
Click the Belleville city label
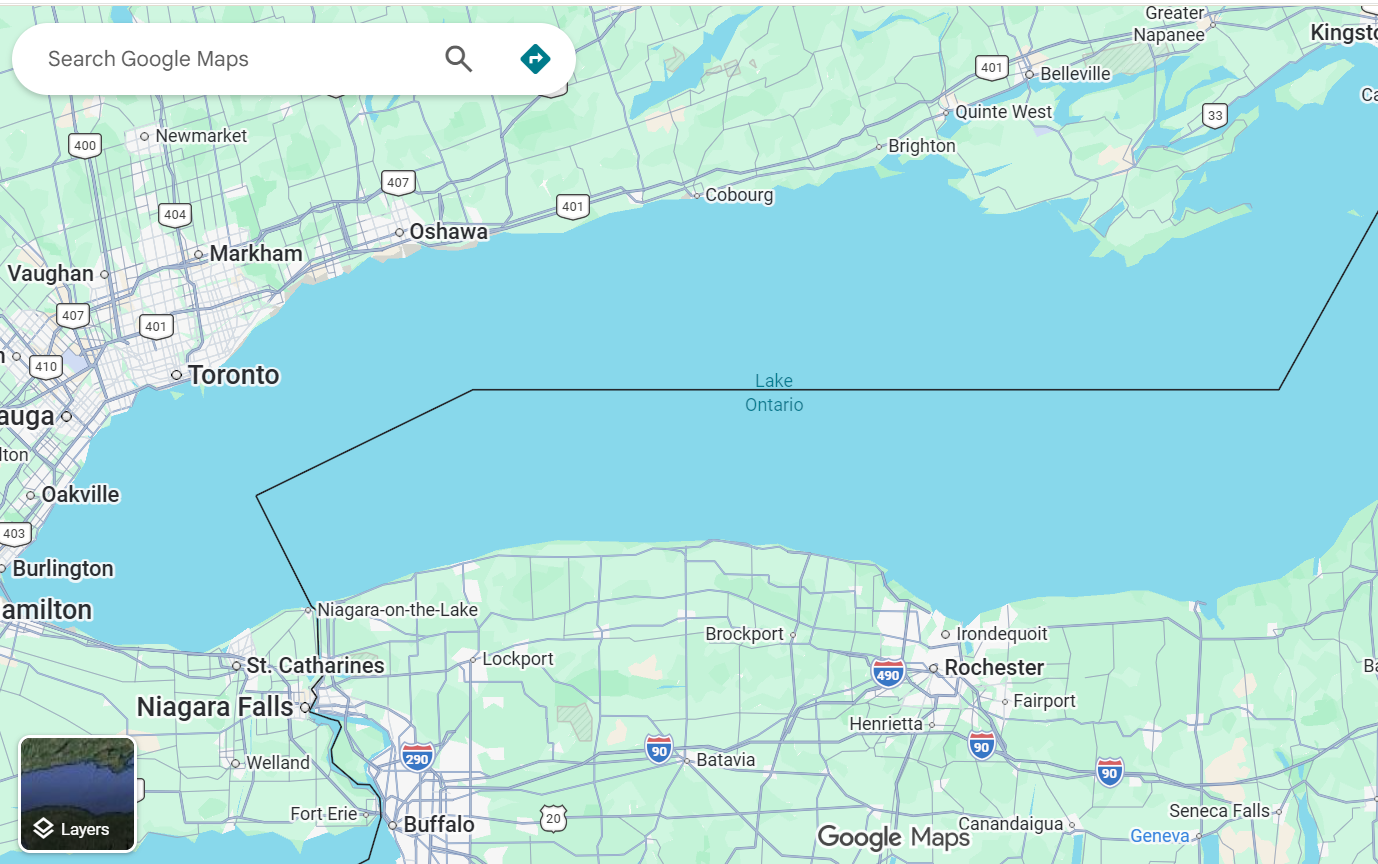coord(1076,74)
